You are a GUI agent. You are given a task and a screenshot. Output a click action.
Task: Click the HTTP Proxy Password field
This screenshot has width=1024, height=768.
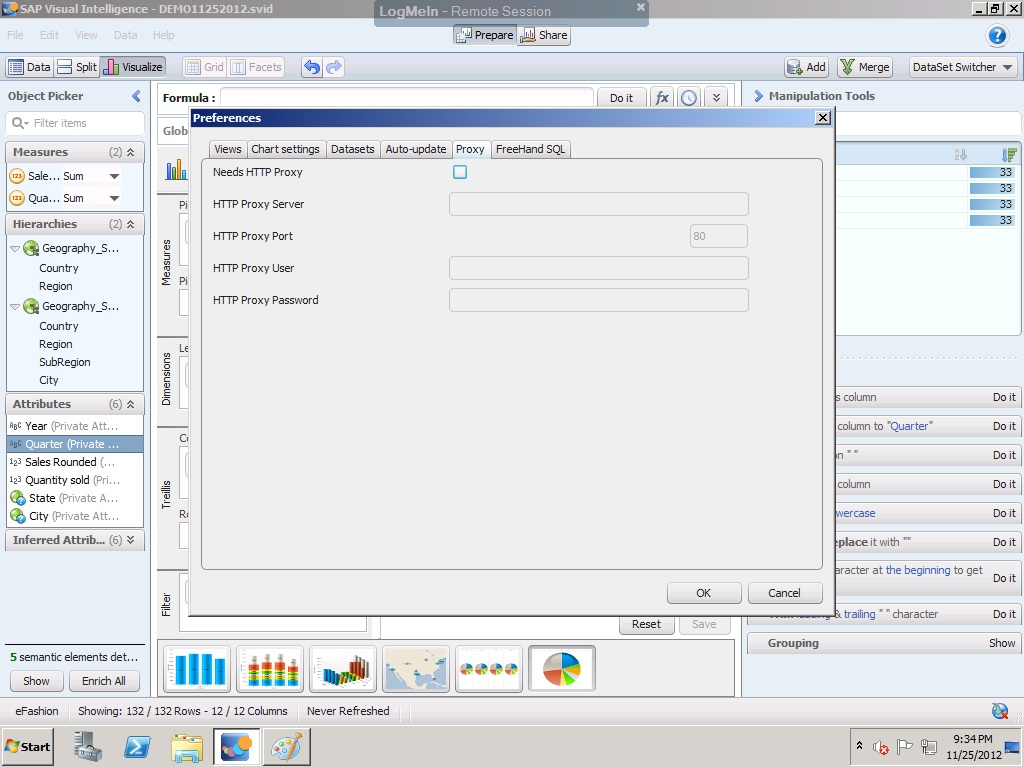(598, 300)
